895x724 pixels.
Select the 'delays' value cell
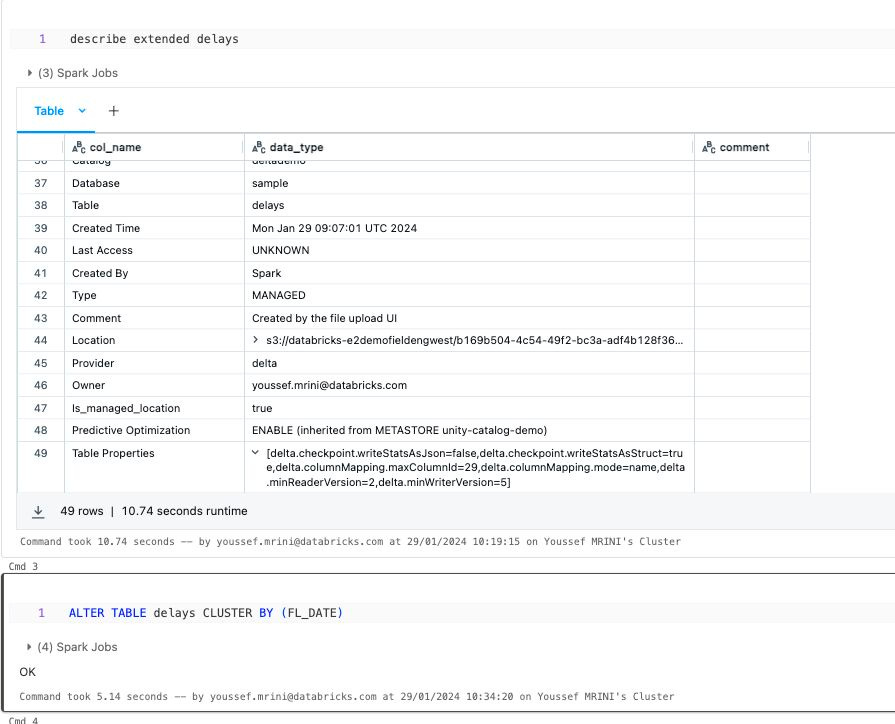click(469, 205)
